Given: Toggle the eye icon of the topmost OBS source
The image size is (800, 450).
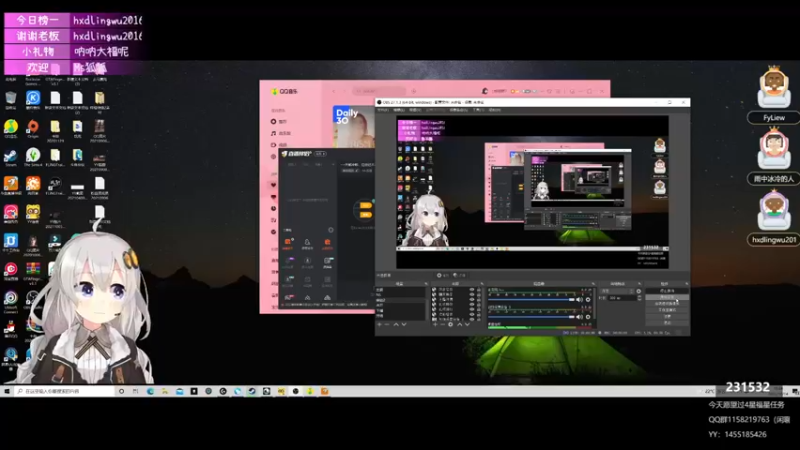Looking at the screenshot, I should pyautogui.click(x=472, y=290).
